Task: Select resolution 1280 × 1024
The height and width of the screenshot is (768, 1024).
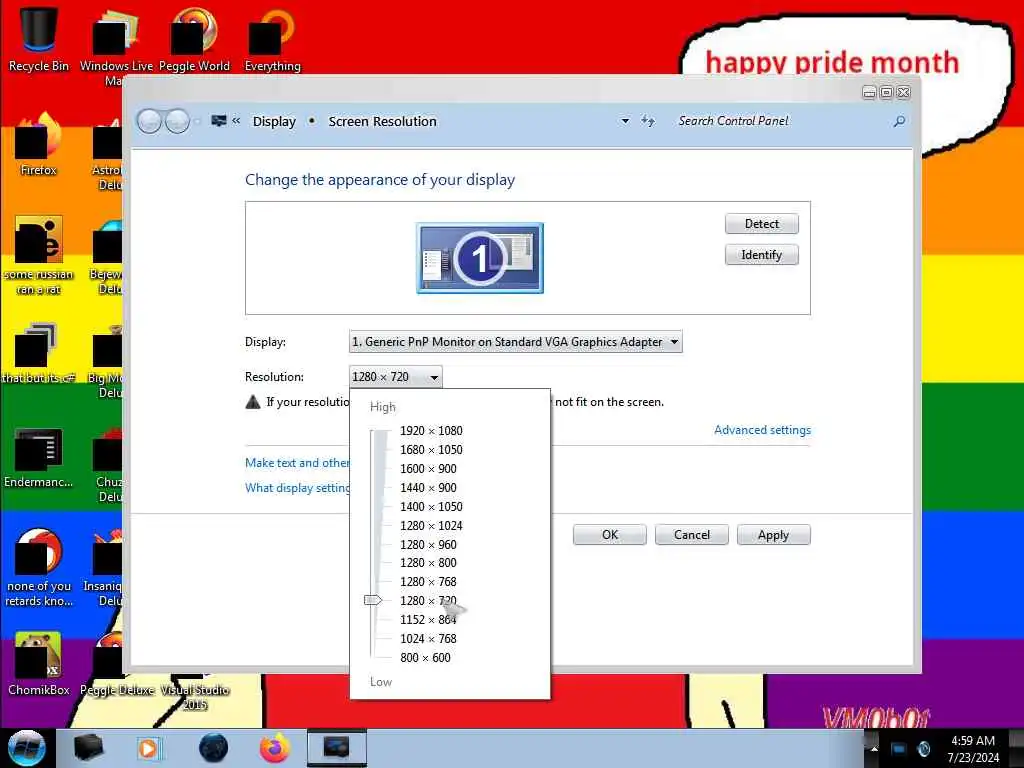Action: coord(431,525)
